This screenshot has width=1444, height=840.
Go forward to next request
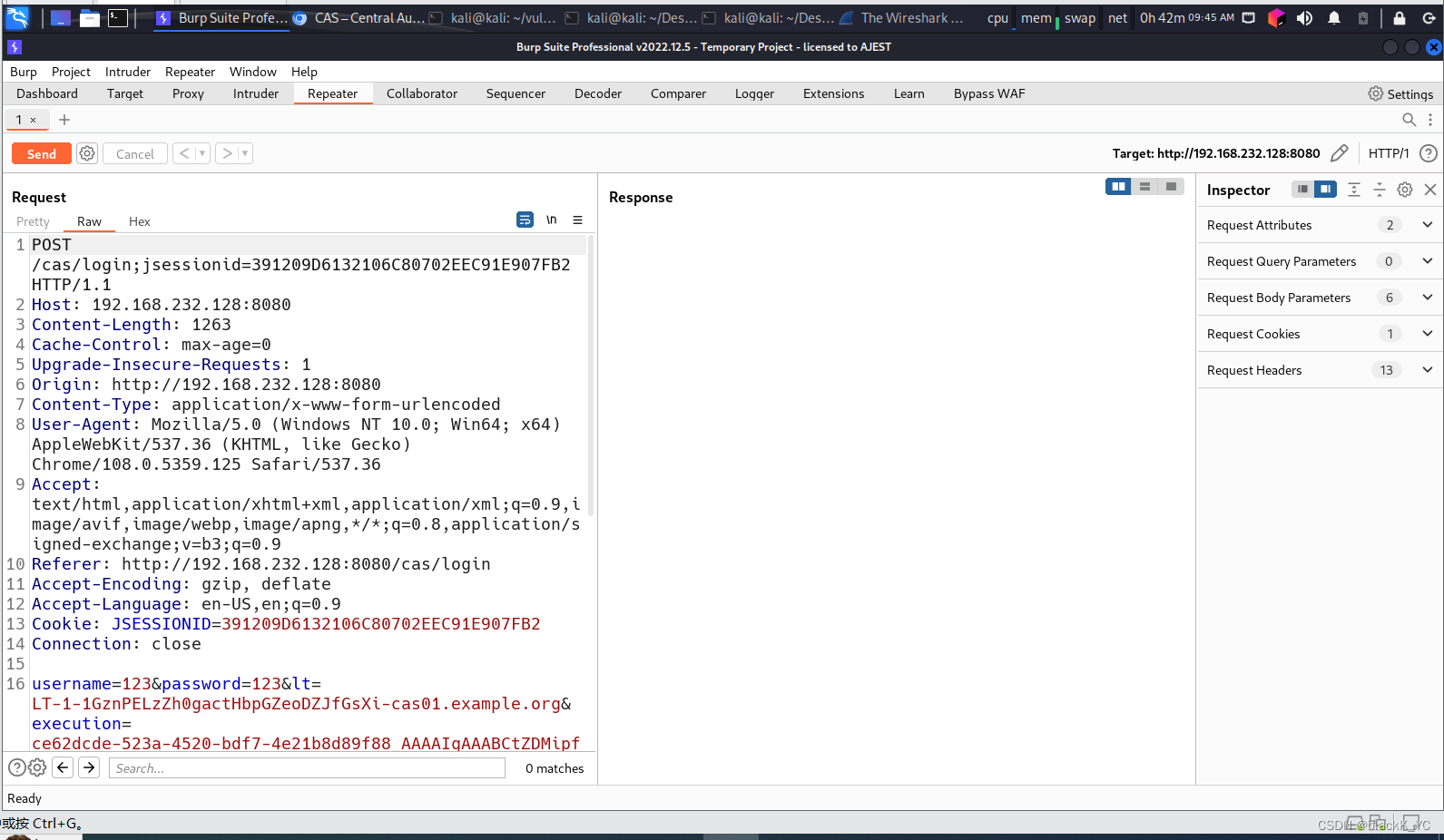[x=227, y=153]
